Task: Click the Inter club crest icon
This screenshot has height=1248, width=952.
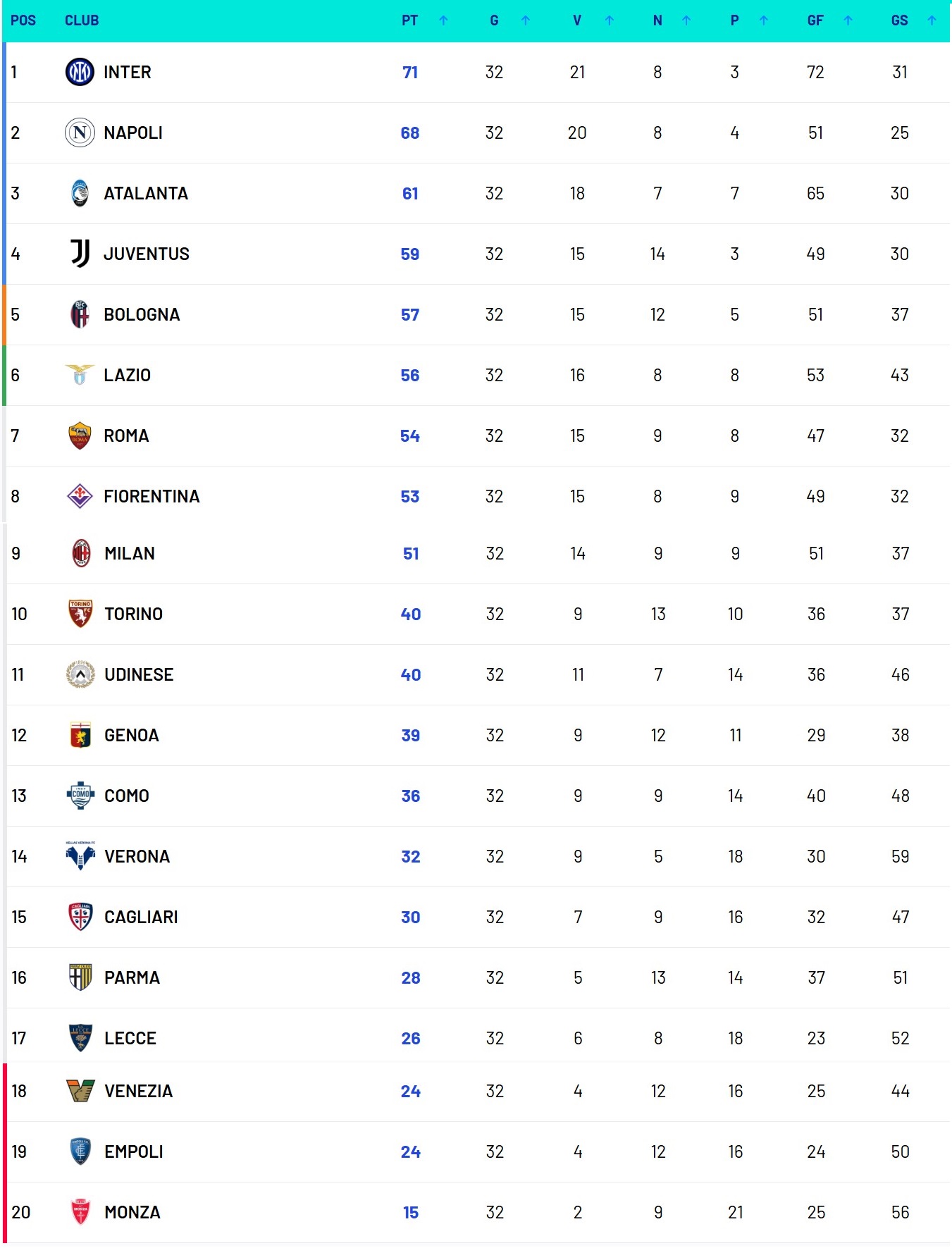Action: coord(80,72)
